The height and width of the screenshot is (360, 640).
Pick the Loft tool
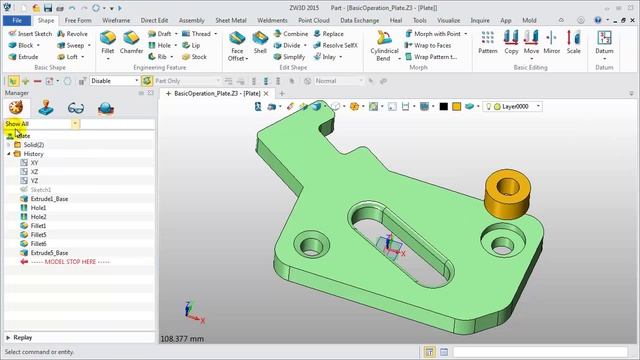(68, 57)
